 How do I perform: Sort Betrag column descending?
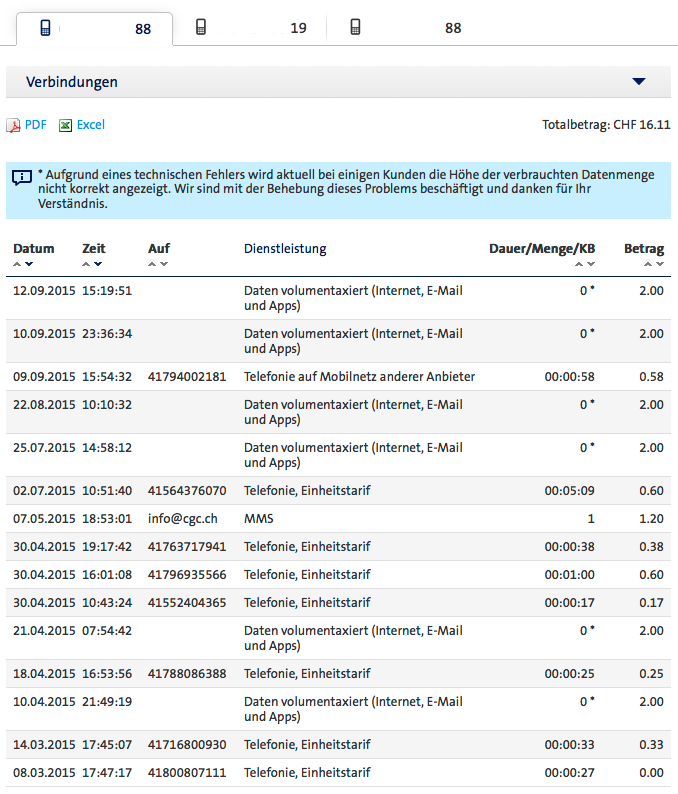click(x=660, y=264)
